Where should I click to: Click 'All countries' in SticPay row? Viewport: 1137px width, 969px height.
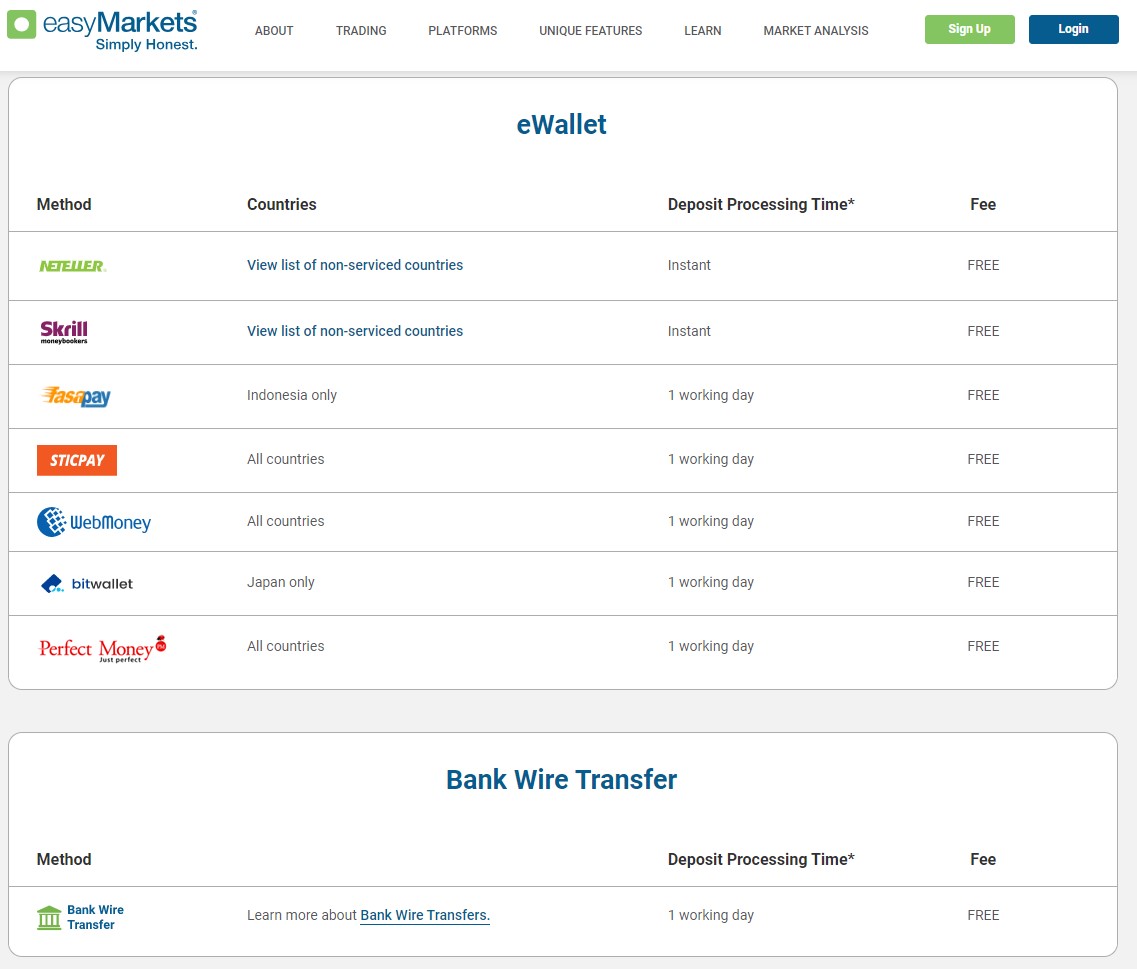[286, 459]
